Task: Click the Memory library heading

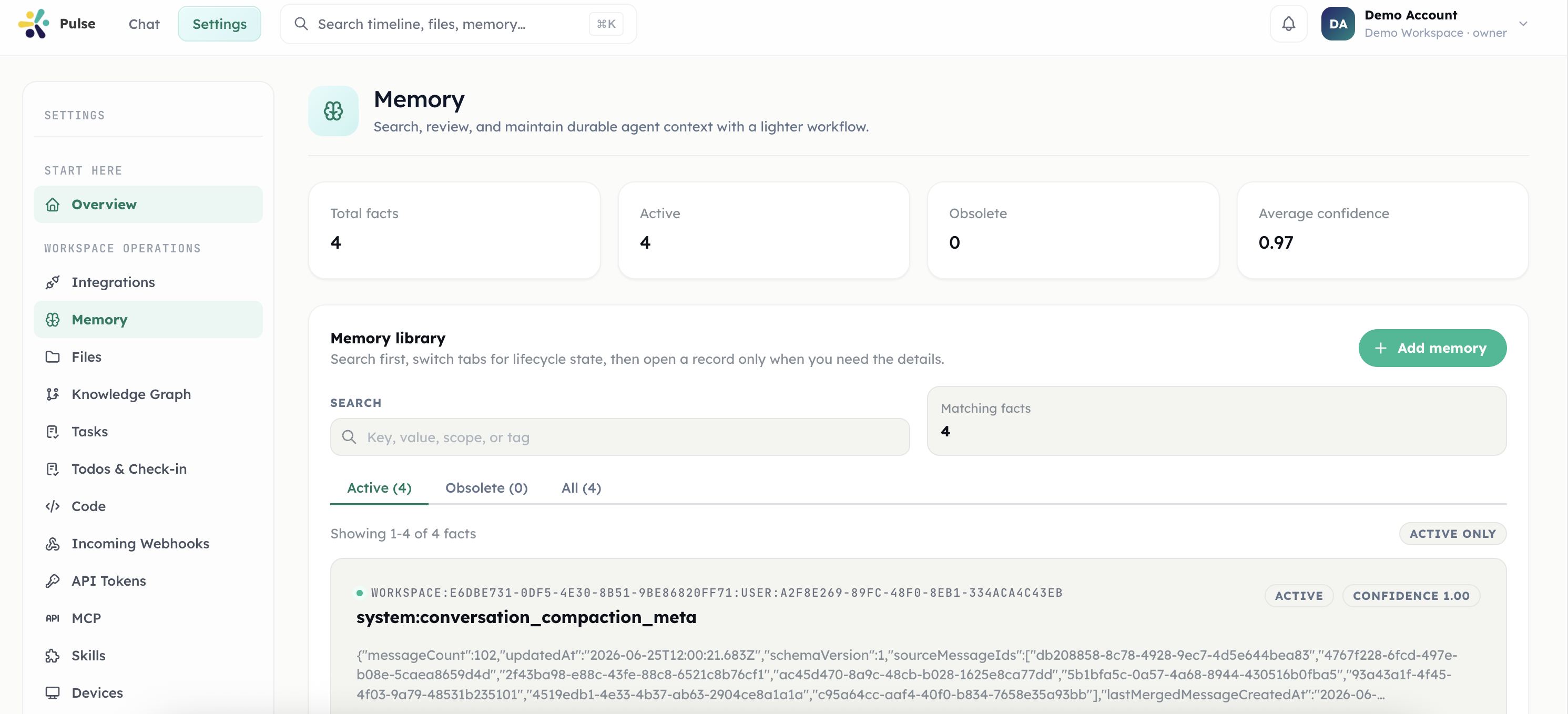Action: click(388, 338)
